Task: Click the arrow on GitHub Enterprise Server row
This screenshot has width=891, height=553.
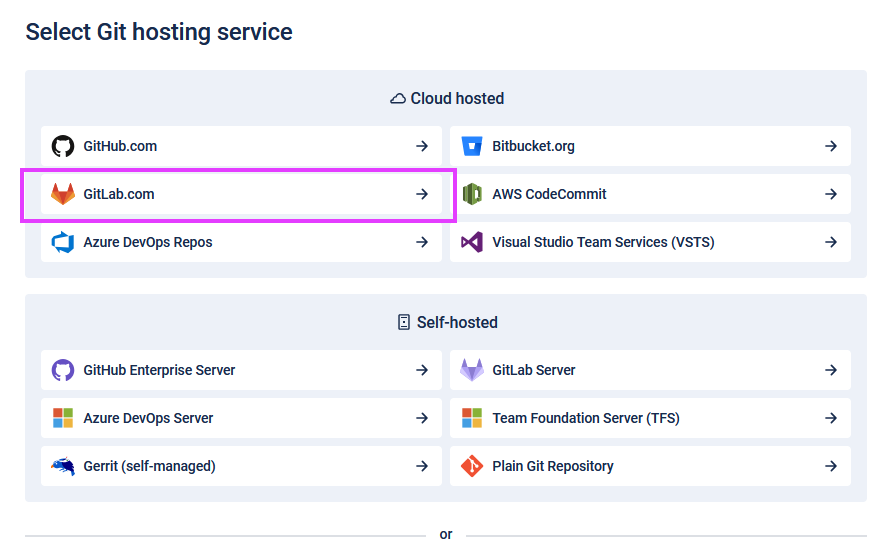Action: [422, 370]
